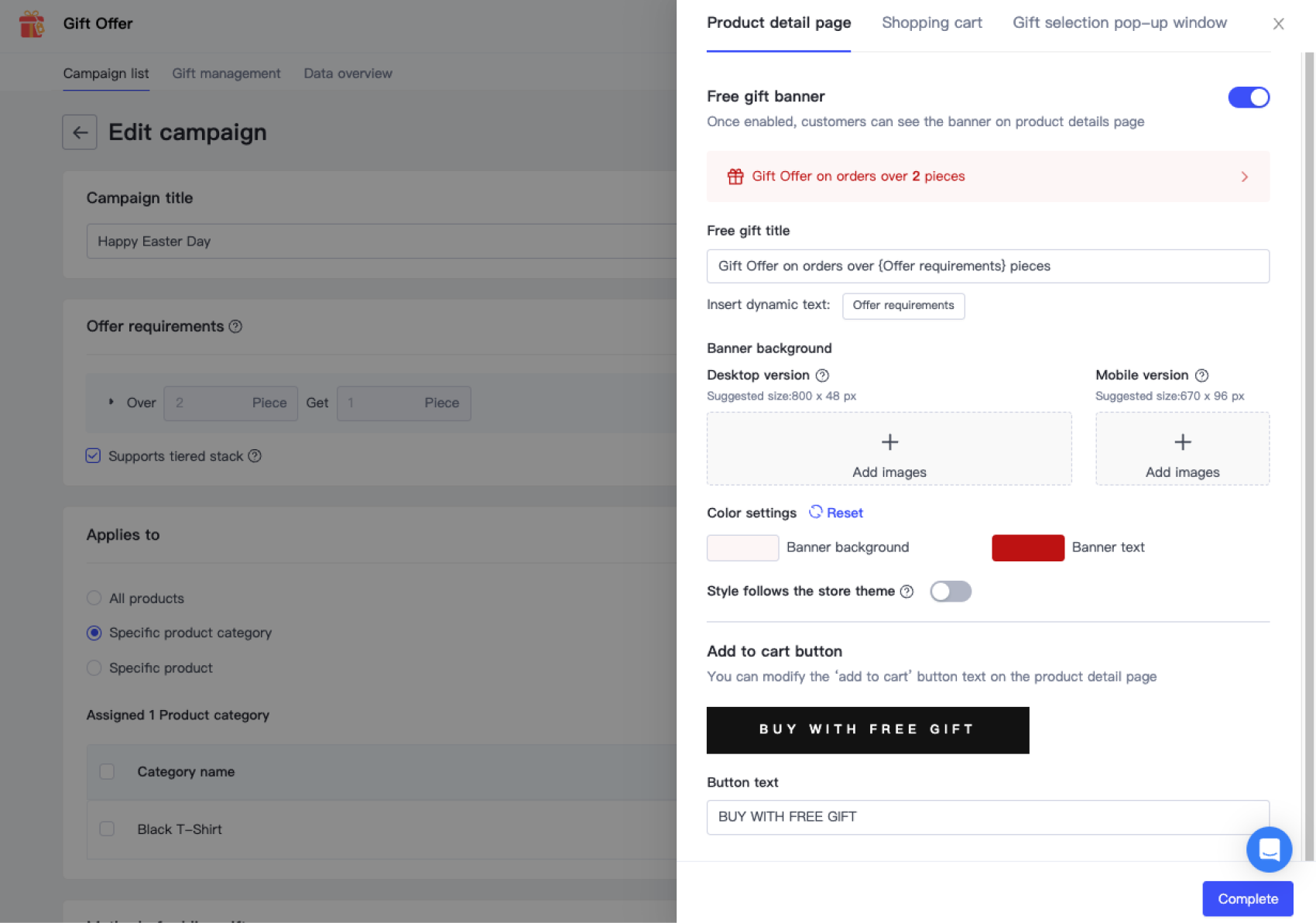Screen dimensions: 1316x923
Task: Expand the Over 2 Piece tier triangle
Action: pyautogui.click(x=111, y=402)
